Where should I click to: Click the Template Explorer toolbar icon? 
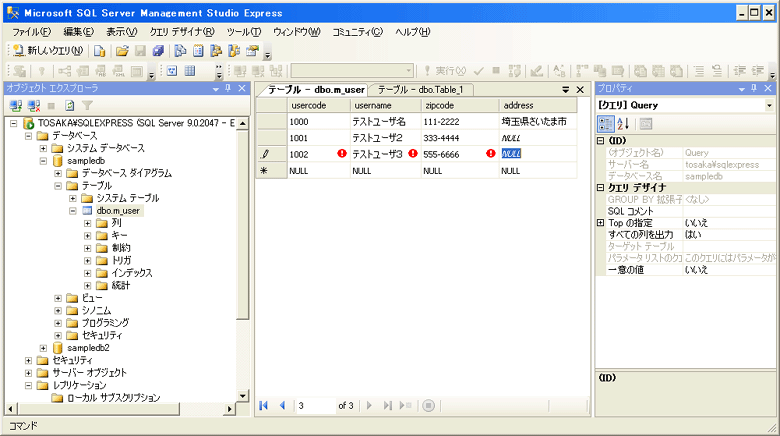click(234, 50)
